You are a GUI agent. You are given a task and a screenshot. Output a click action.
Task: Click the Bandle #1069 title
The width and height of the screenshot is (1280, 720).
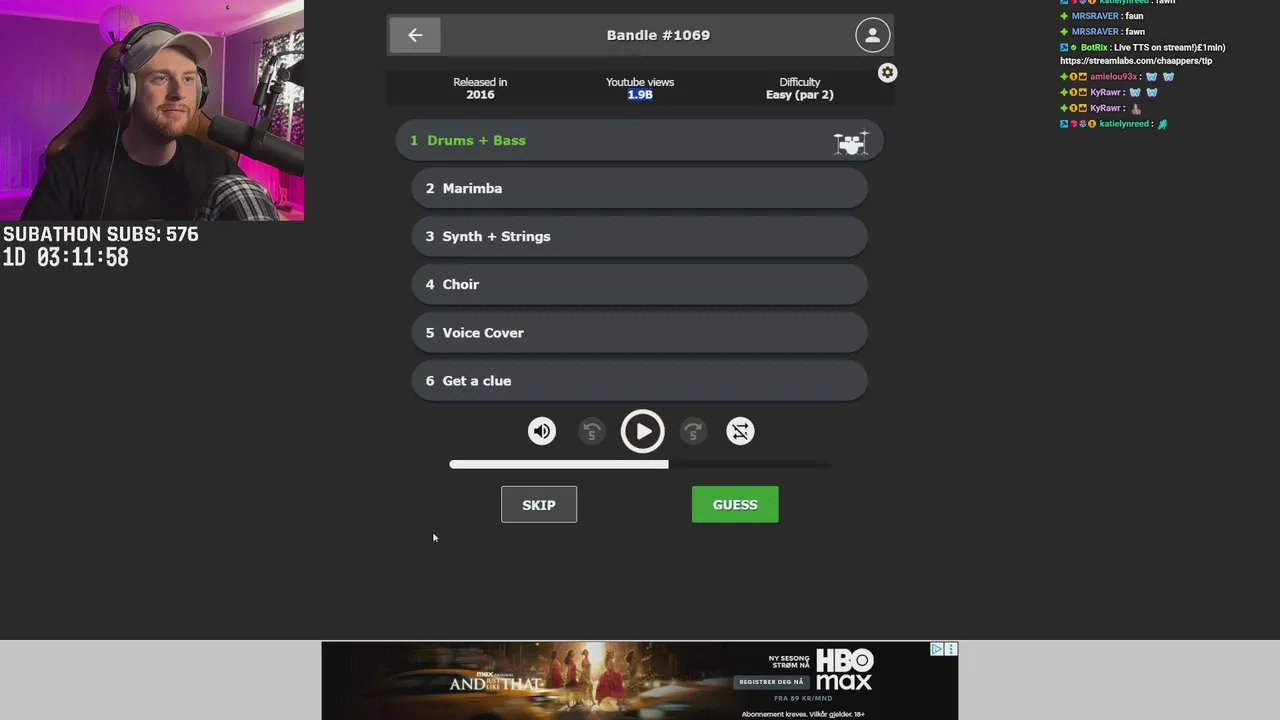point(658,35)
